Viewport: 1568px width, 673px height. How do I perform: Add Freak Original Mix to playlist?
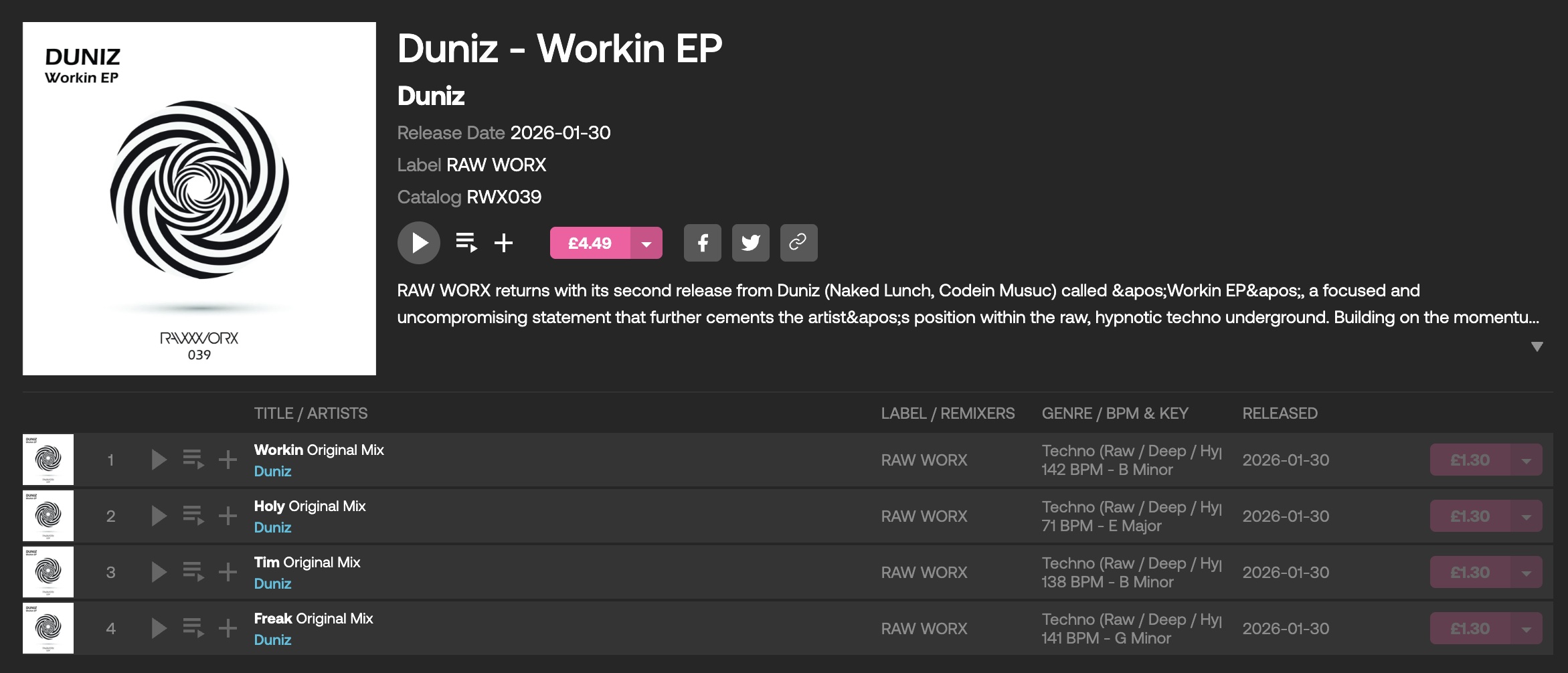228,628
